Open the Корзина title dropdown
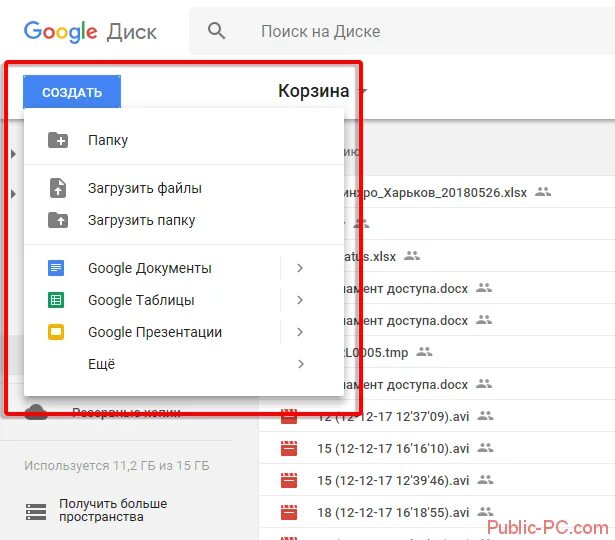The width and height of the screenshot is (615, 540). (x=364, y=91)
